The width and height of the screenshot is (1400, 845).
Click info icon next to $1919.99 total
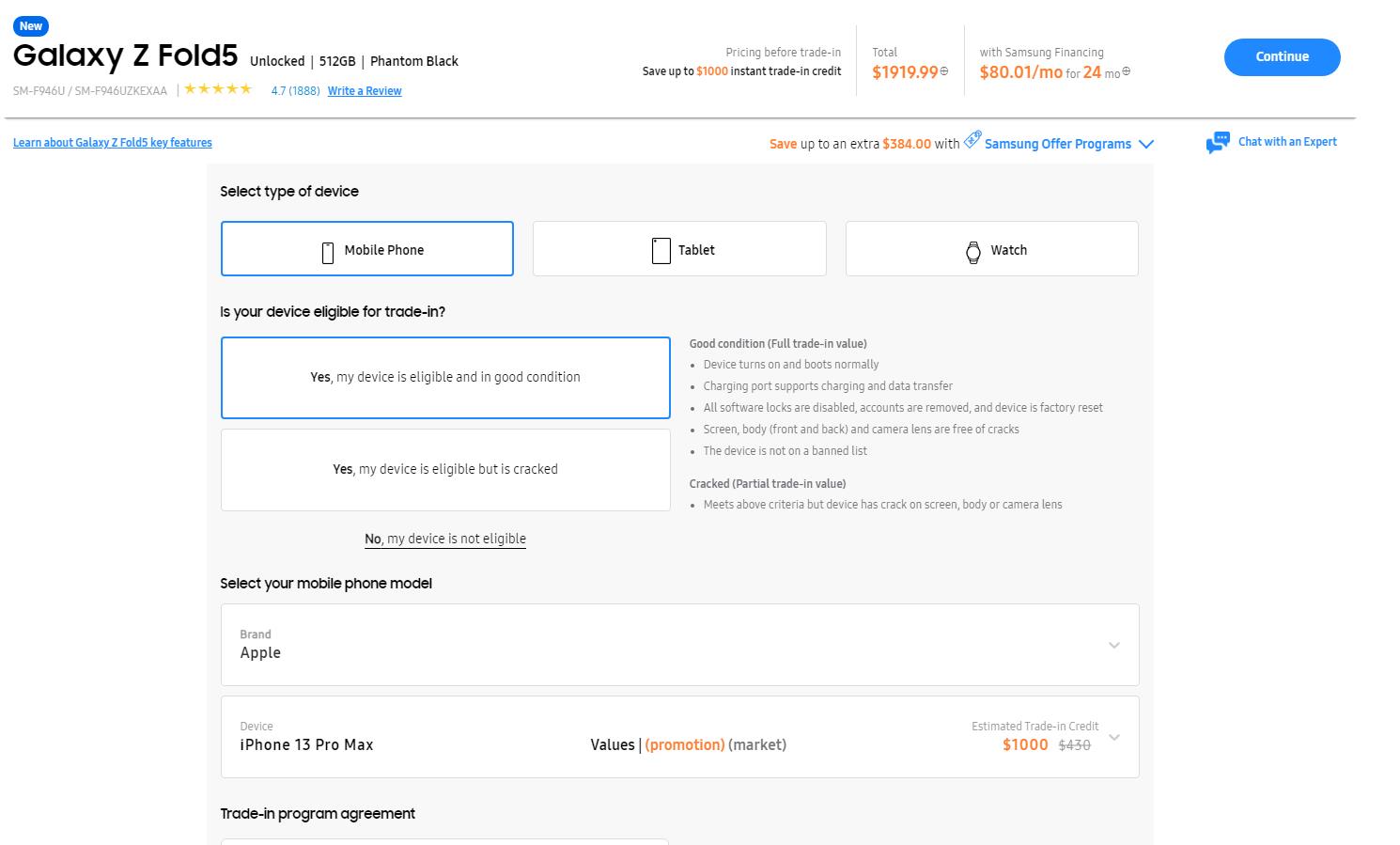(944, 71)
